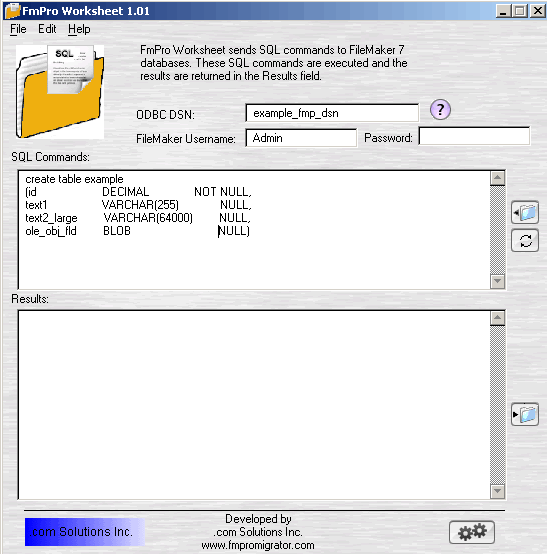Click inside the SQL Commands text area
This screenshot has height=554, width=547.
tap(254, 230)
